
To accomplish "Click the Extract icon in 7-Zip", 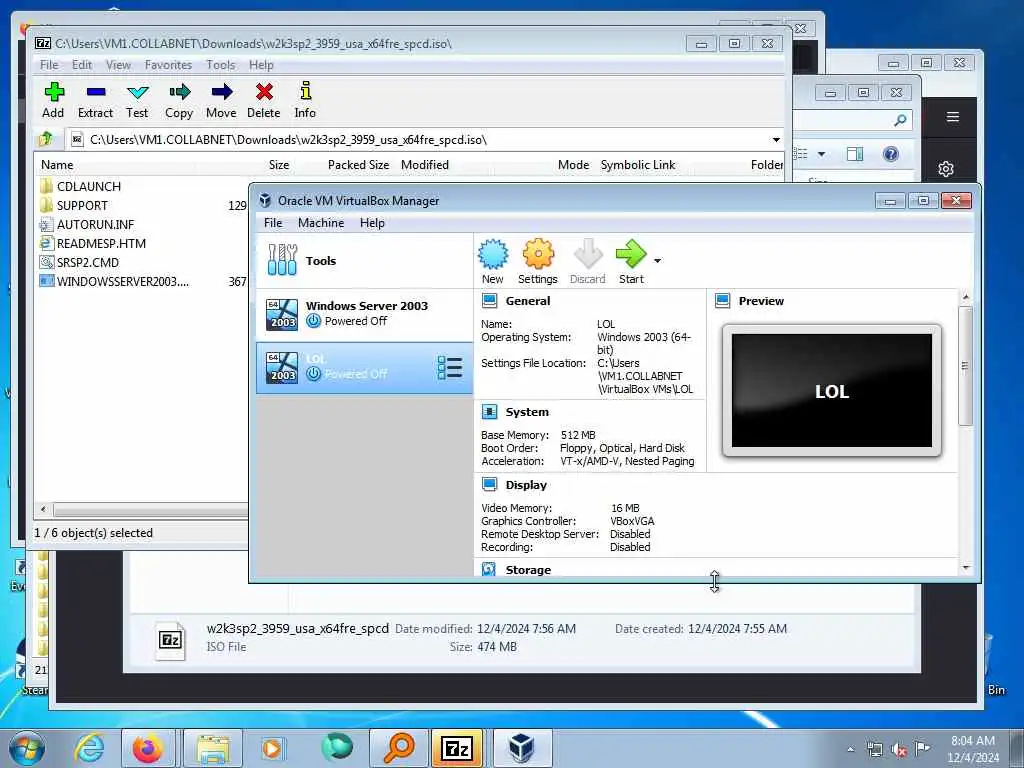I will pyautogui.click(x=95, y=100).
